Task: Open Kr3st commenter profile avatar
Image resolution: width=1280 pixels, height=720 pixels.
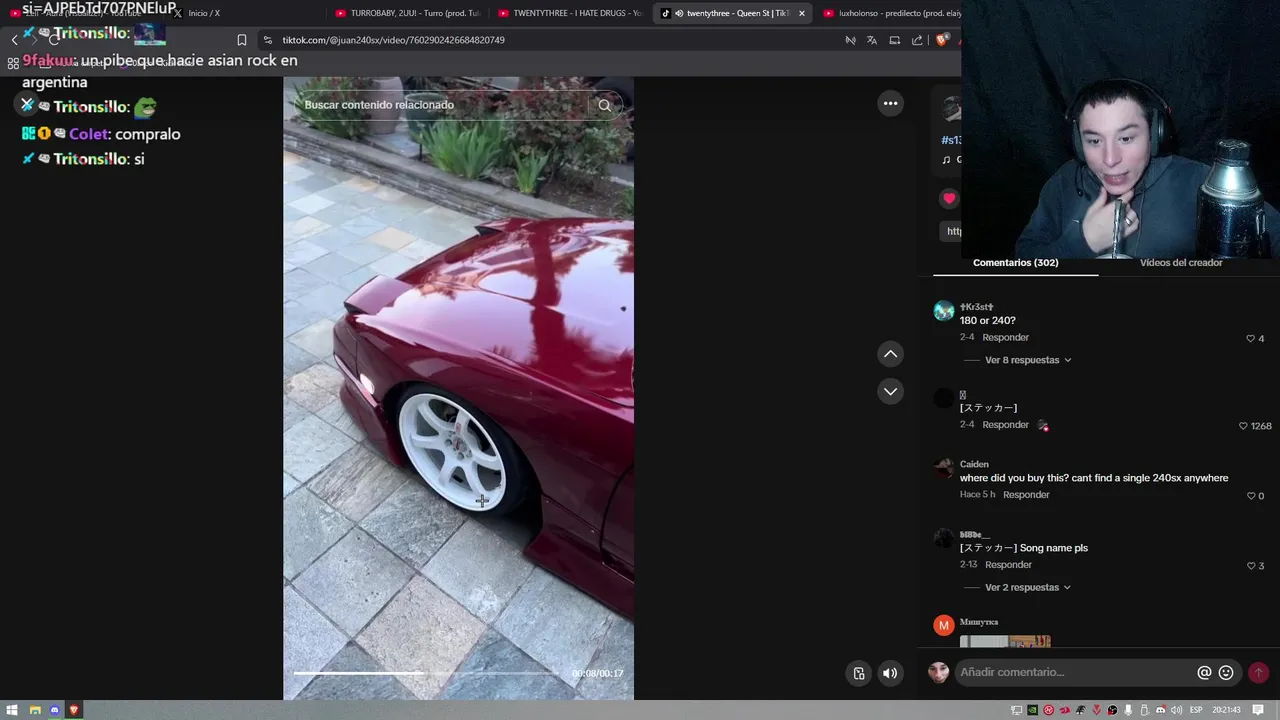Action: coord(944,311)
